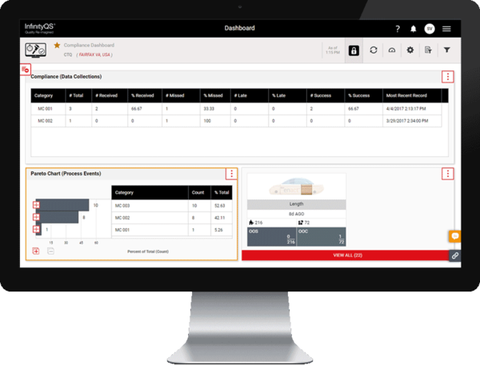Click the FAIRFAX VA, USA link

[95, 55]
